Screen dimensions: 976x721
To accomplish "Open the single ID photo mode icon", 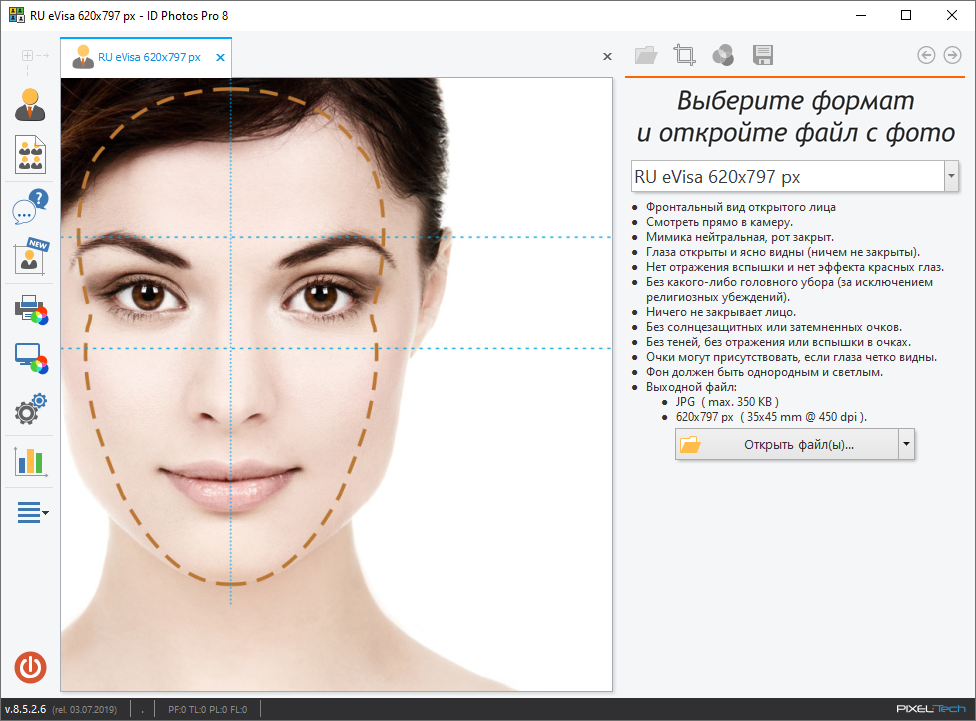I will click(x=30, y=105).
